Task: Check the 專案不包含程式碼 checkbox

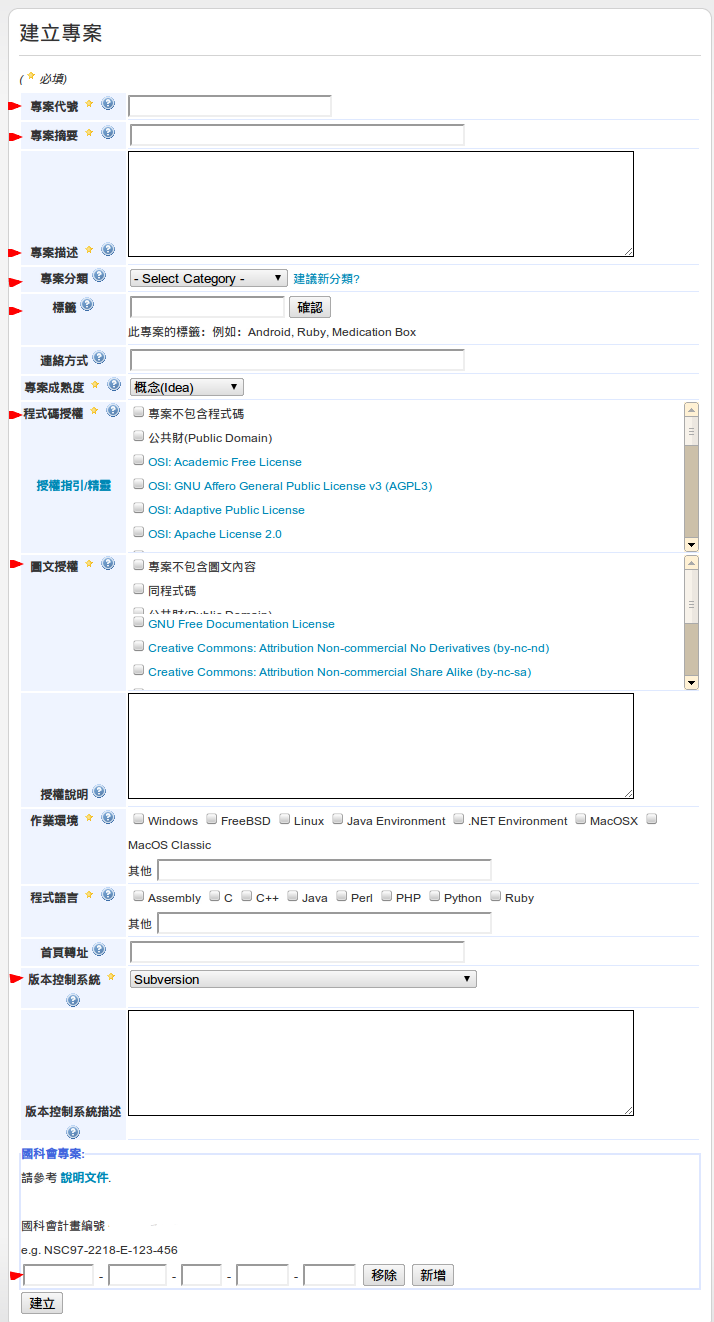Action: (139, 412)
